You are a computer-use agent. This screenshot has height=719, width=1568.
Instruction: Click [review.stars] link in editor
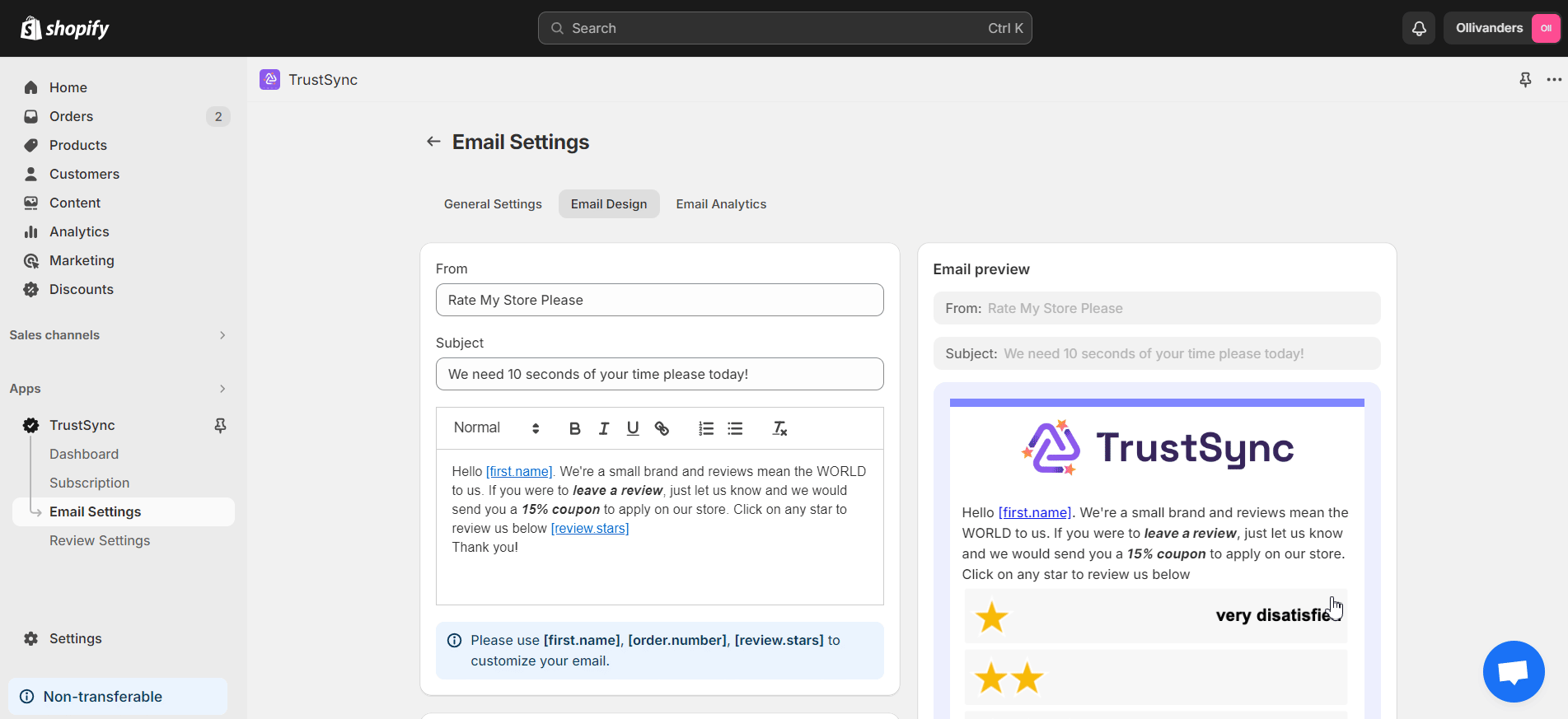[x=590, y=528]
